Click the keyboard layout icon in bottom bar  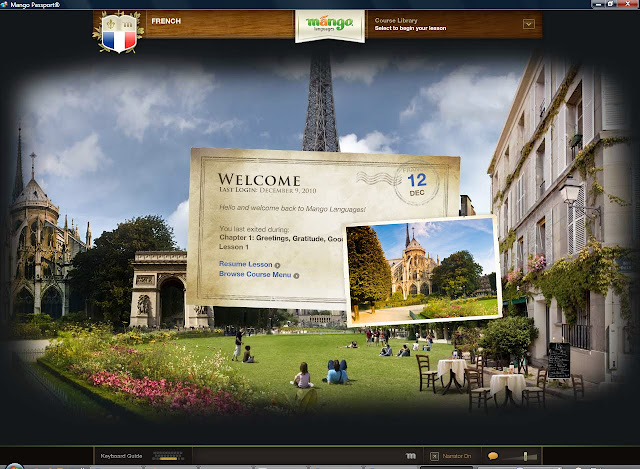click(168, 456)
